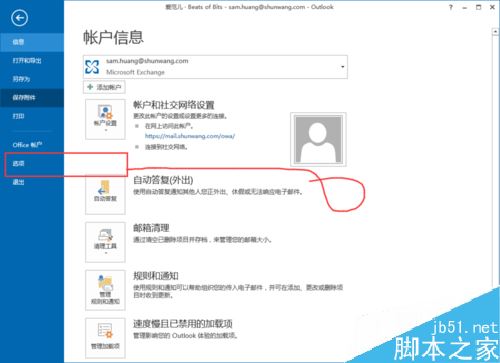
Task: Select 打印 (Print) in the sidebar
Action: 32,116
